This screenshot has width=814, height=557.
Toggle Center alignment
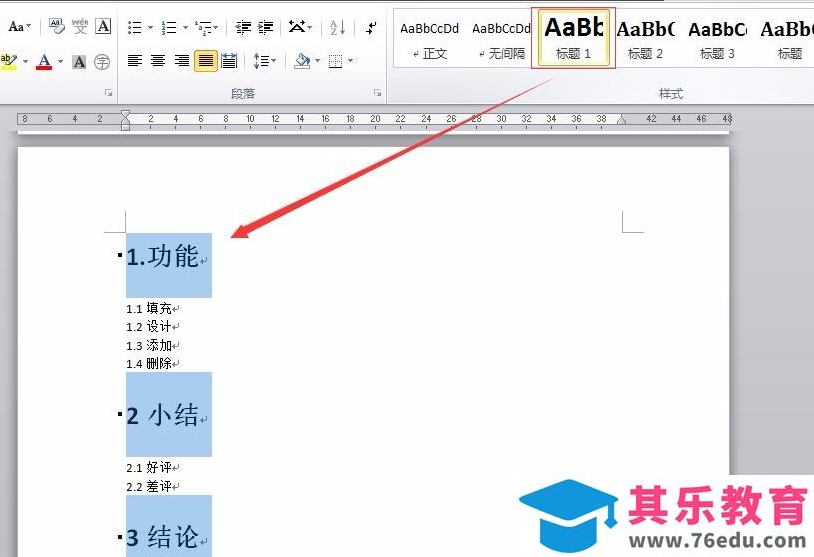[x=158, y=61]
